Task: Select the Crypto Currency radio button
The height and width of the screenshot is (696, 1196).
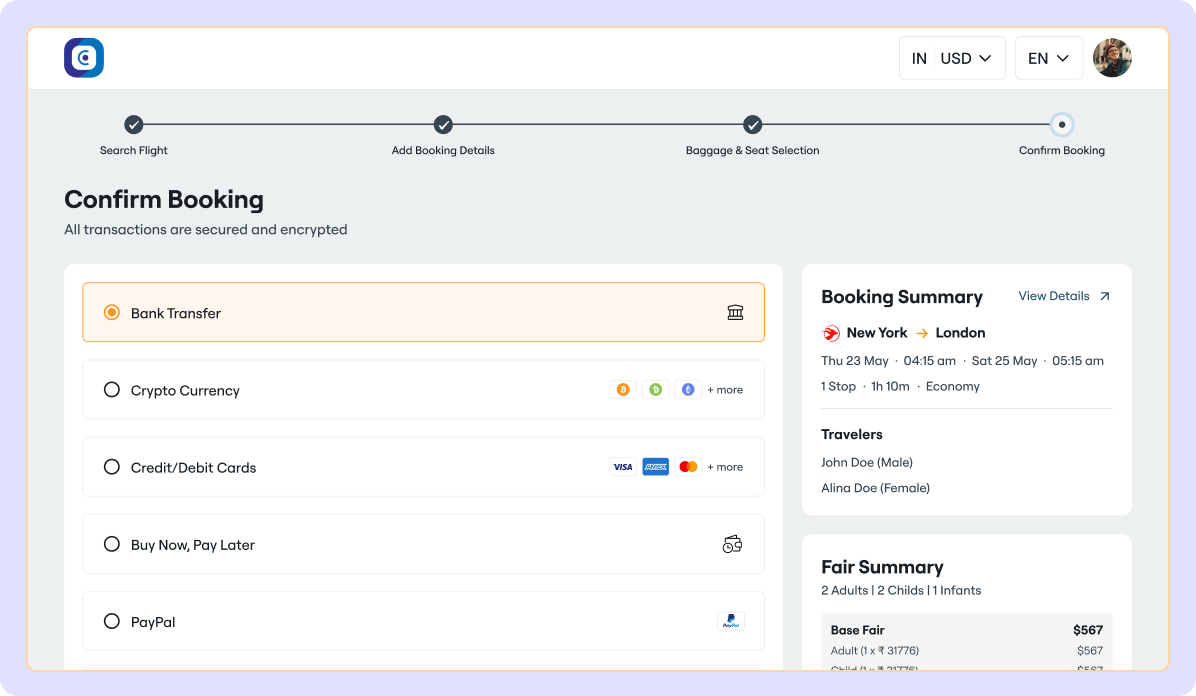Action: (111, 389)
